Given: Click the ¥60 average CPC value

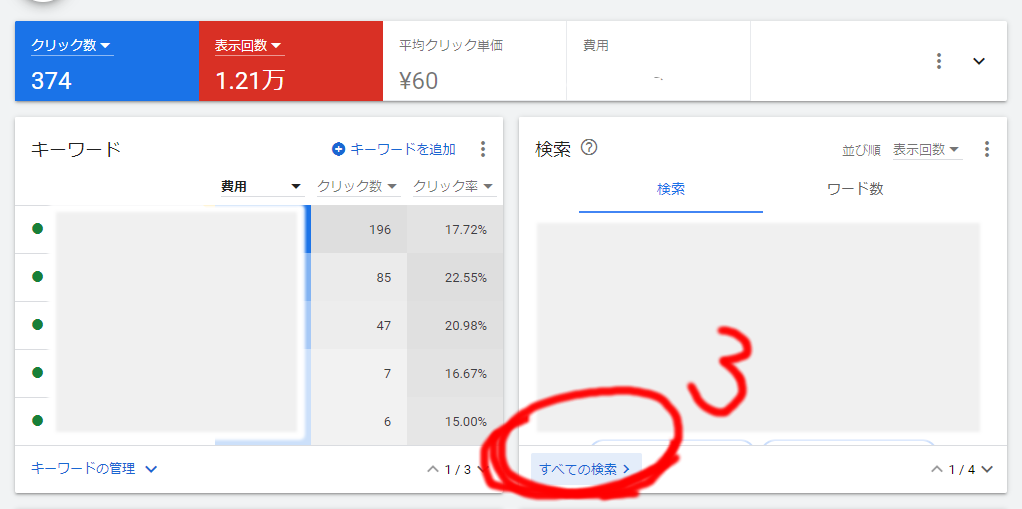Looking at the screenshot, I should 418,81.
